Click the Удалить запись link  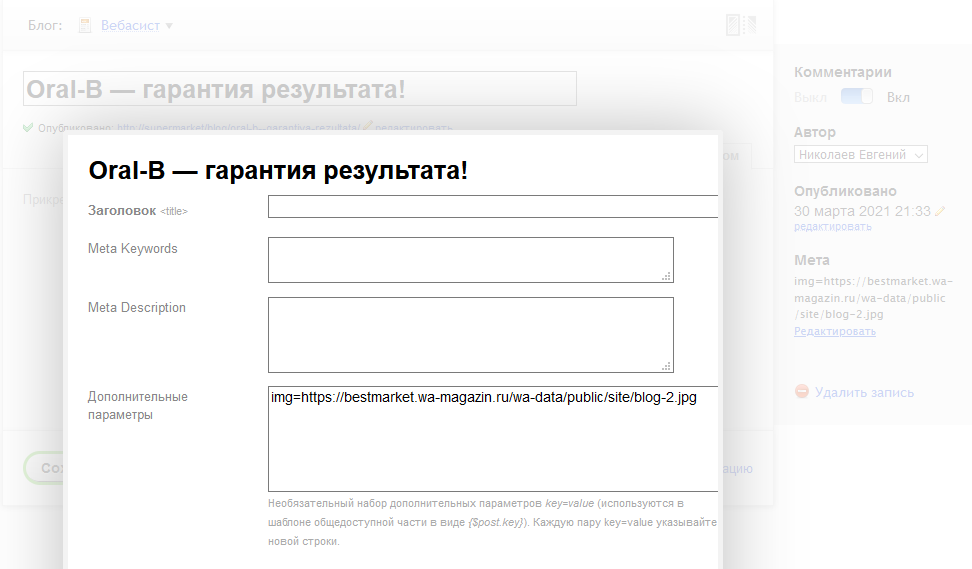coord(864,392)
